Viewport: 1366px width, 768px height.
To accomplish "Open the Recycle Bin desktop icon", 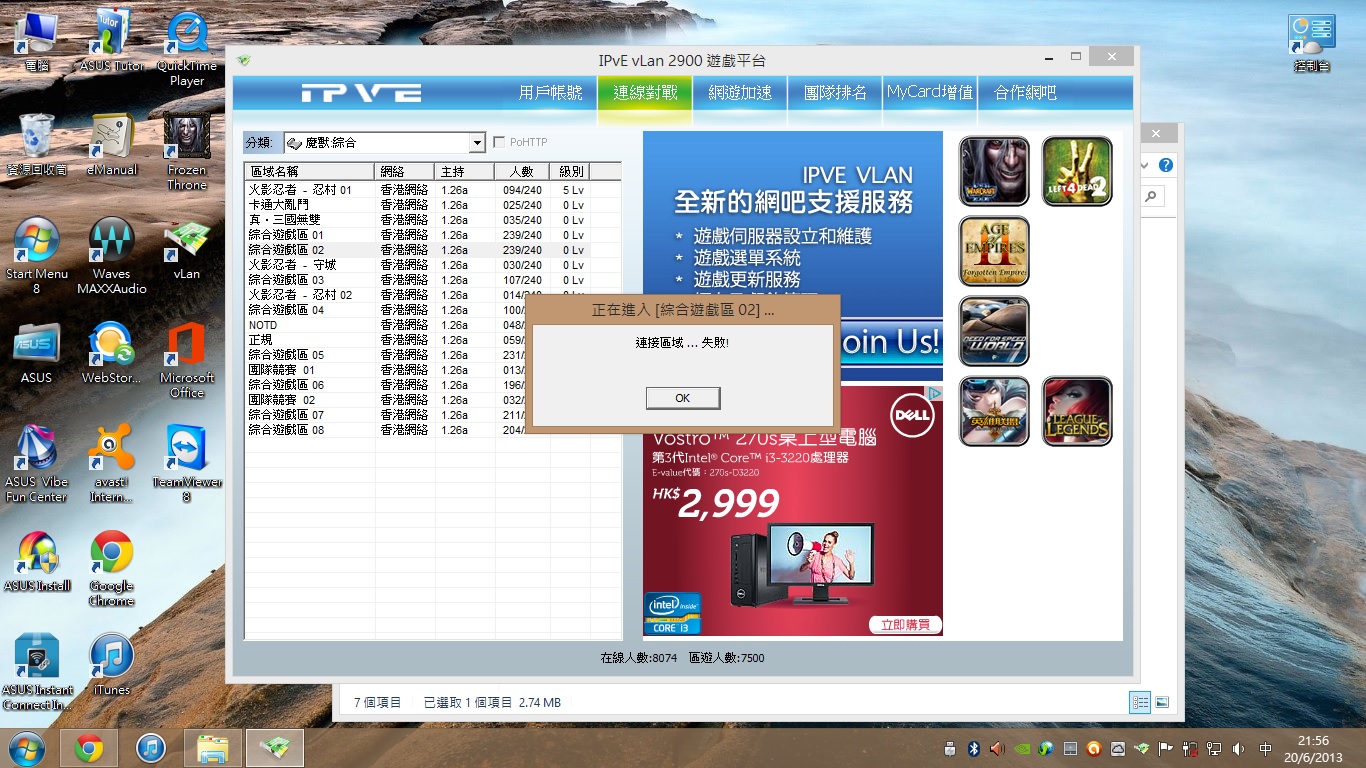I will (x=37, y=145).
